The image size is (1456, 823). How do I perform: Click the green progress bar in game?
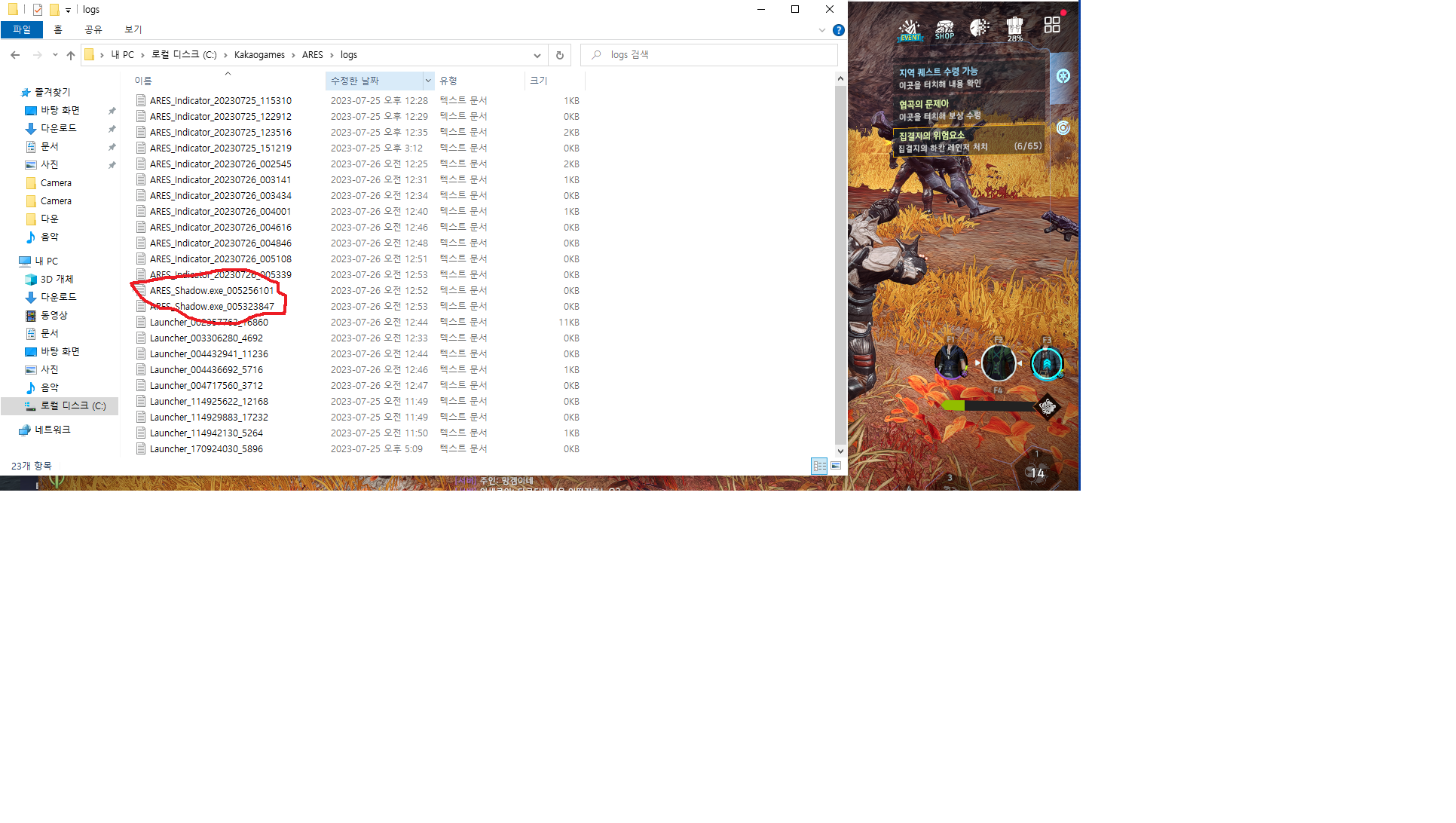[x=953, y=405]
